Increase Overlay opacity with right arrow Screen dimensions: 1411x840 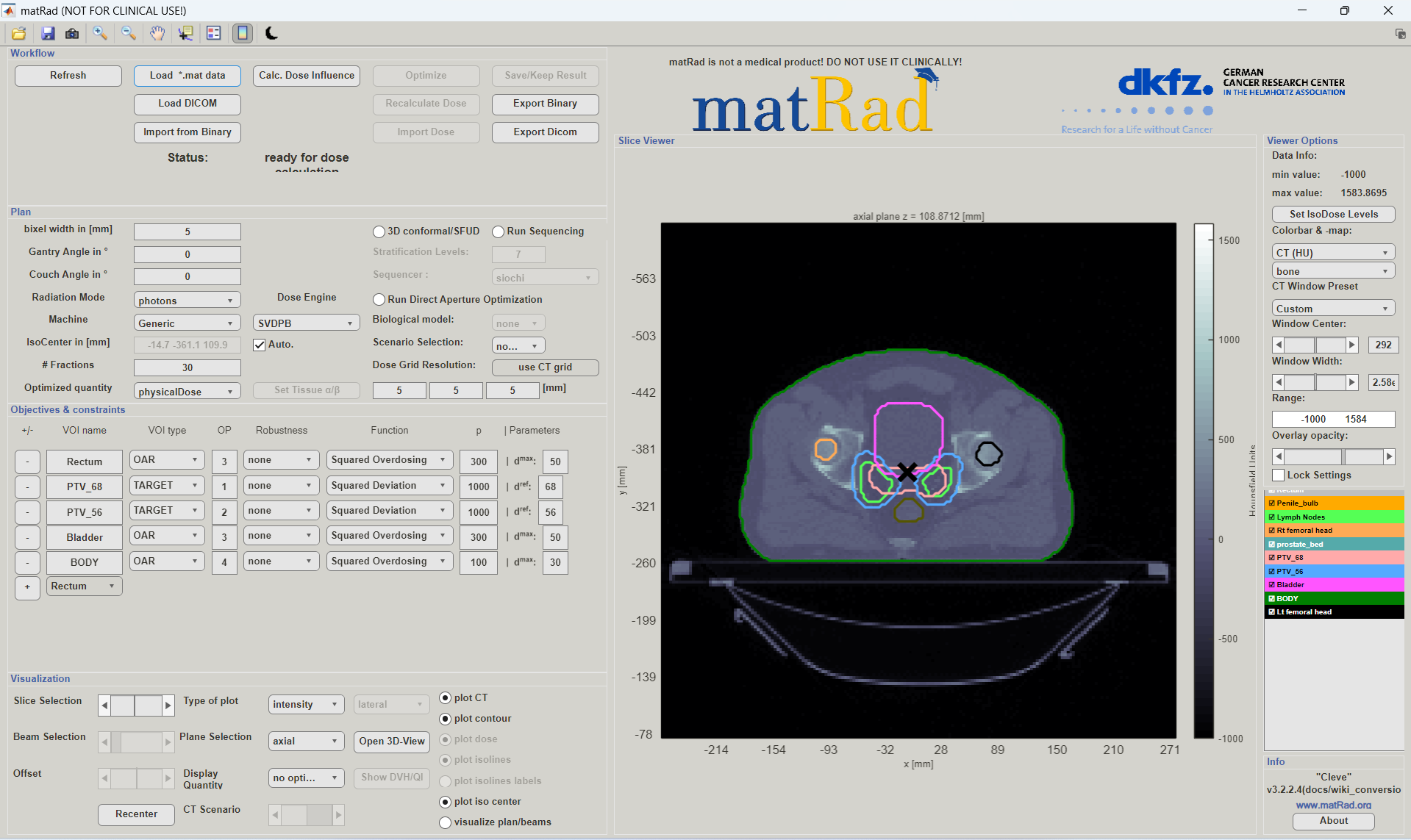pyautogui.click(x=1389, y=456)
